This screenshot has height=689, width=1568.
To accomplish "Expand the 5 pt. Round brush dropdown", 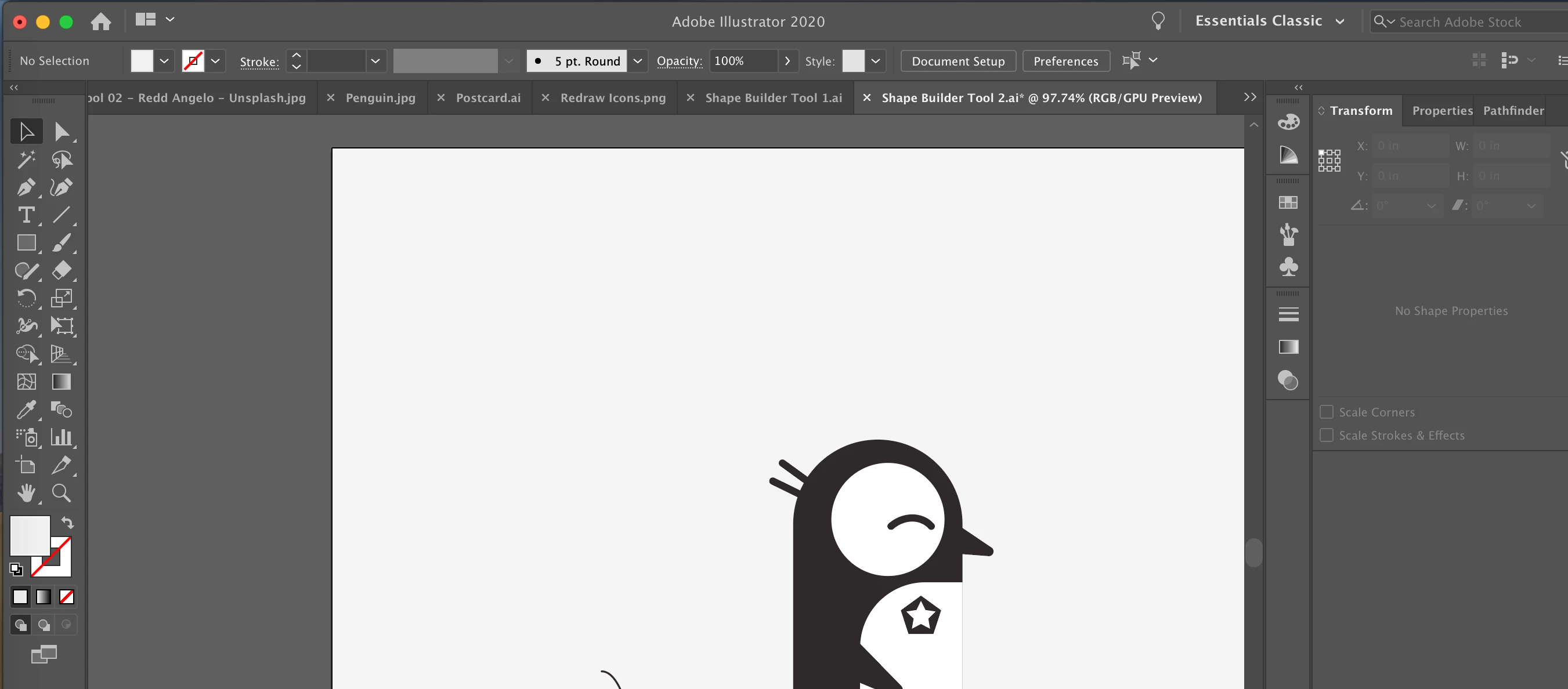I will [x=637, y=61].
